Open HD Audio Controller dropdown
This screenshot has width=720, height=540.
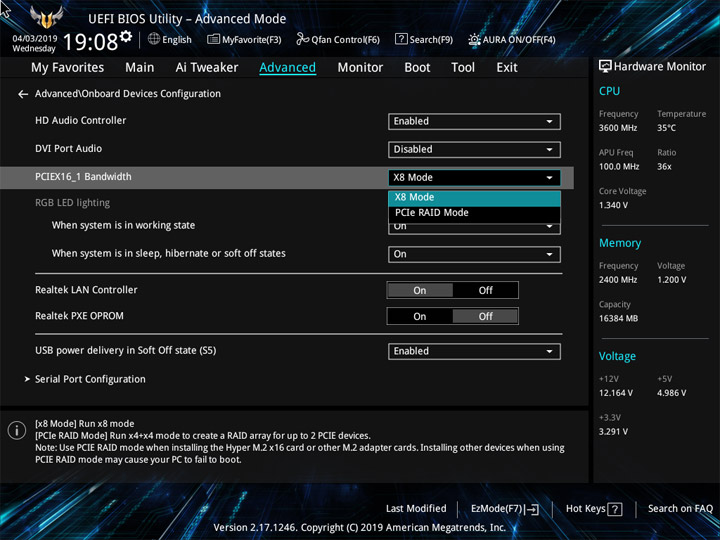pyautogui.click(x=474, y=121)
